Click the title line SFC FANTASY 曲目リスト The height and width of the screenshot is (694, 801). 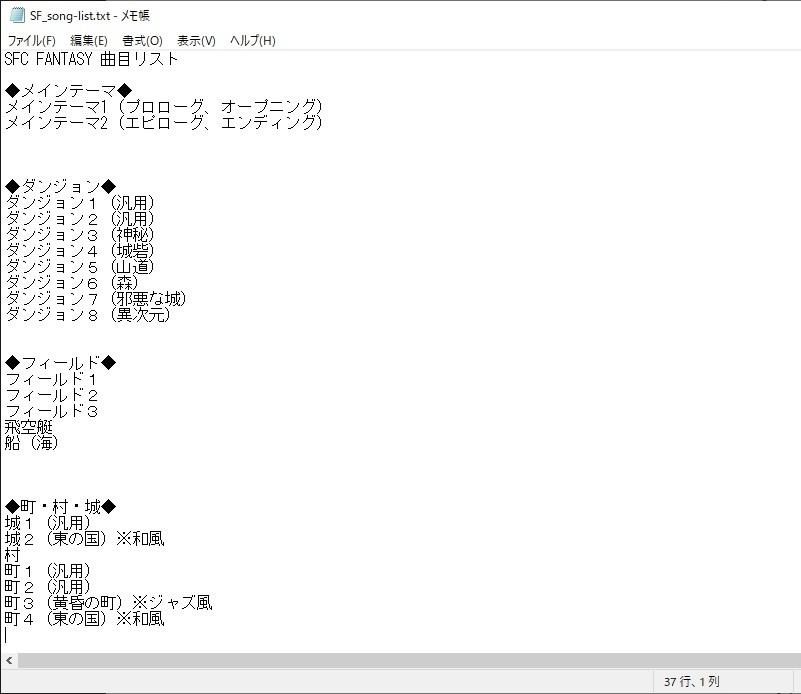click(91, 59)
